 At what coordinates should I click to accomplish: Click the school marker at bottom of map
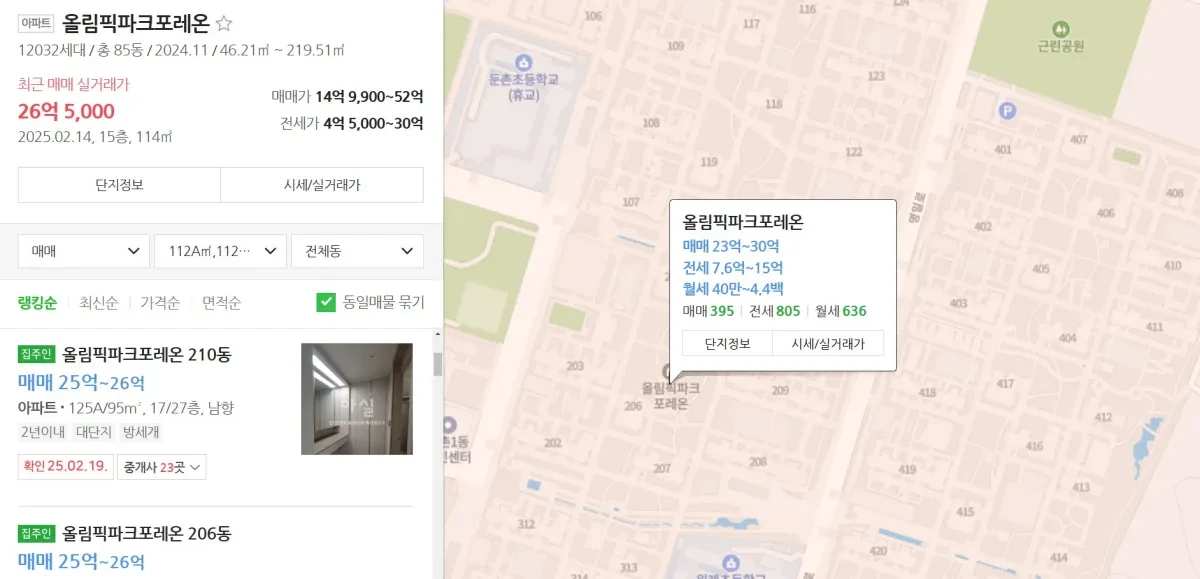(730, 564)
